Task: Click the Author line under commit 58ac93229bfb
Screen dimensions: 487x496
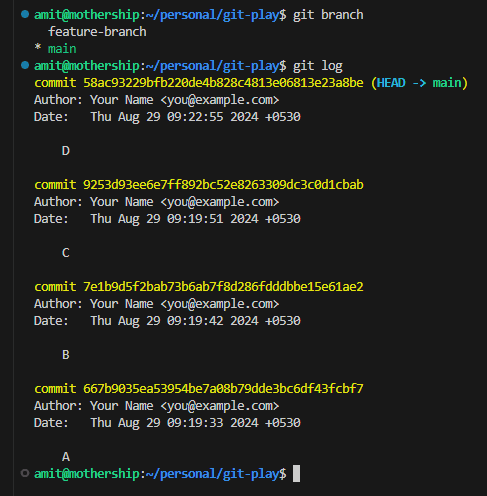Action: click(156, 100)
